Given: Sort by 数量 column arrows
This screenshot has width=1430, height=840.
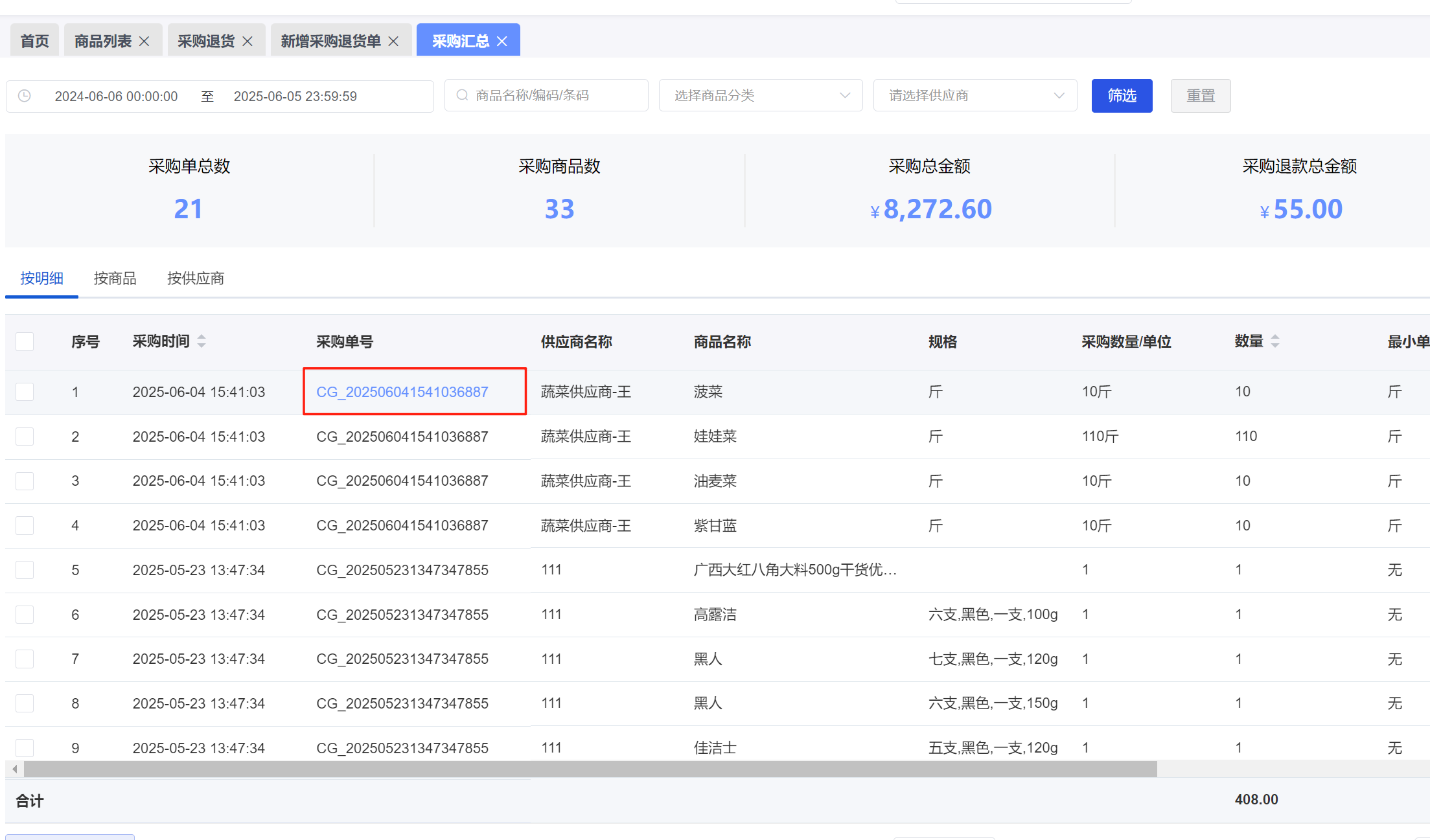Looking at the screenshot, I should [x=1275, y=341].
